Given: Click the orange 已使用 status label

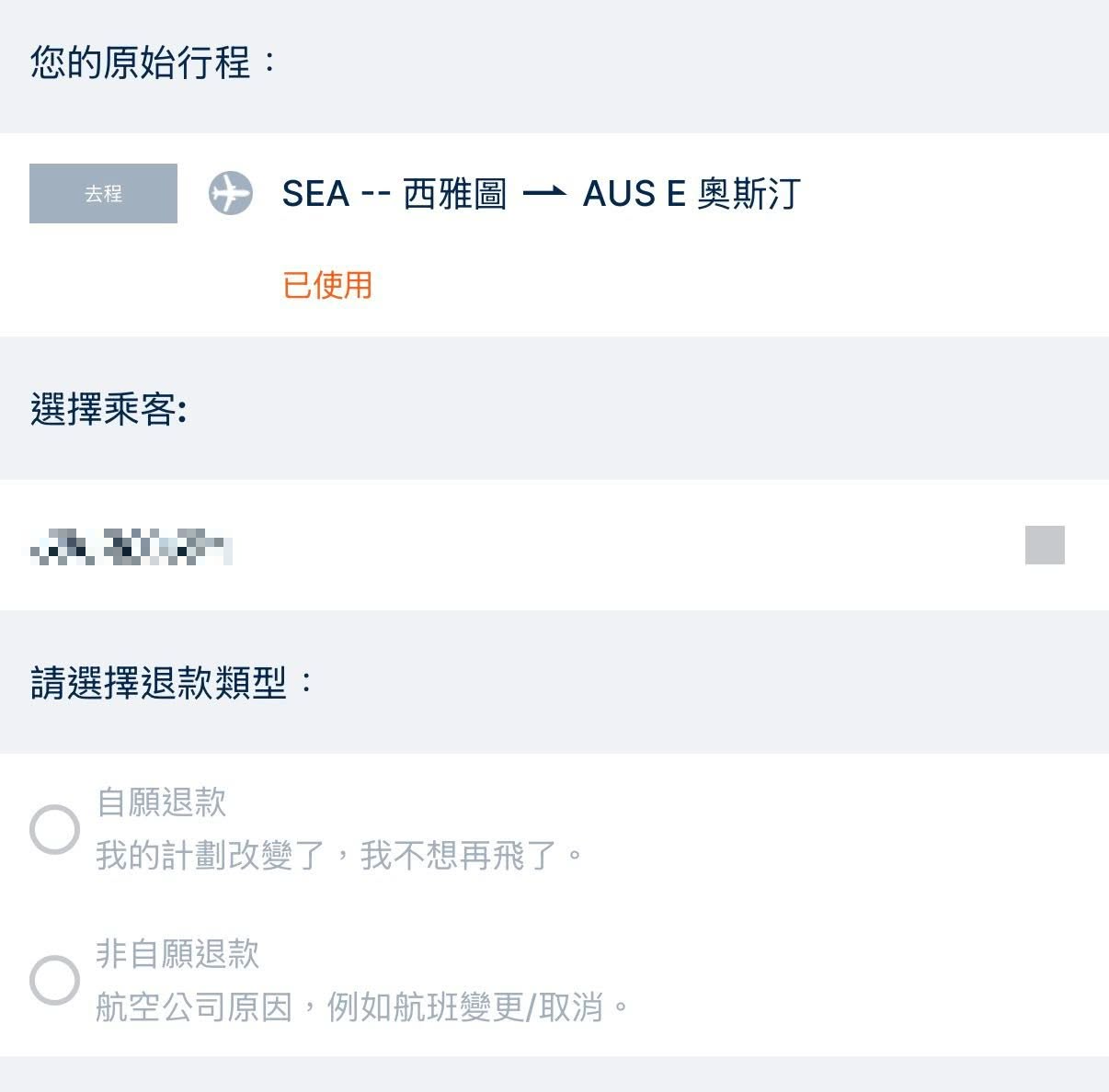Looking at the screenshot, I should [327, 286].
